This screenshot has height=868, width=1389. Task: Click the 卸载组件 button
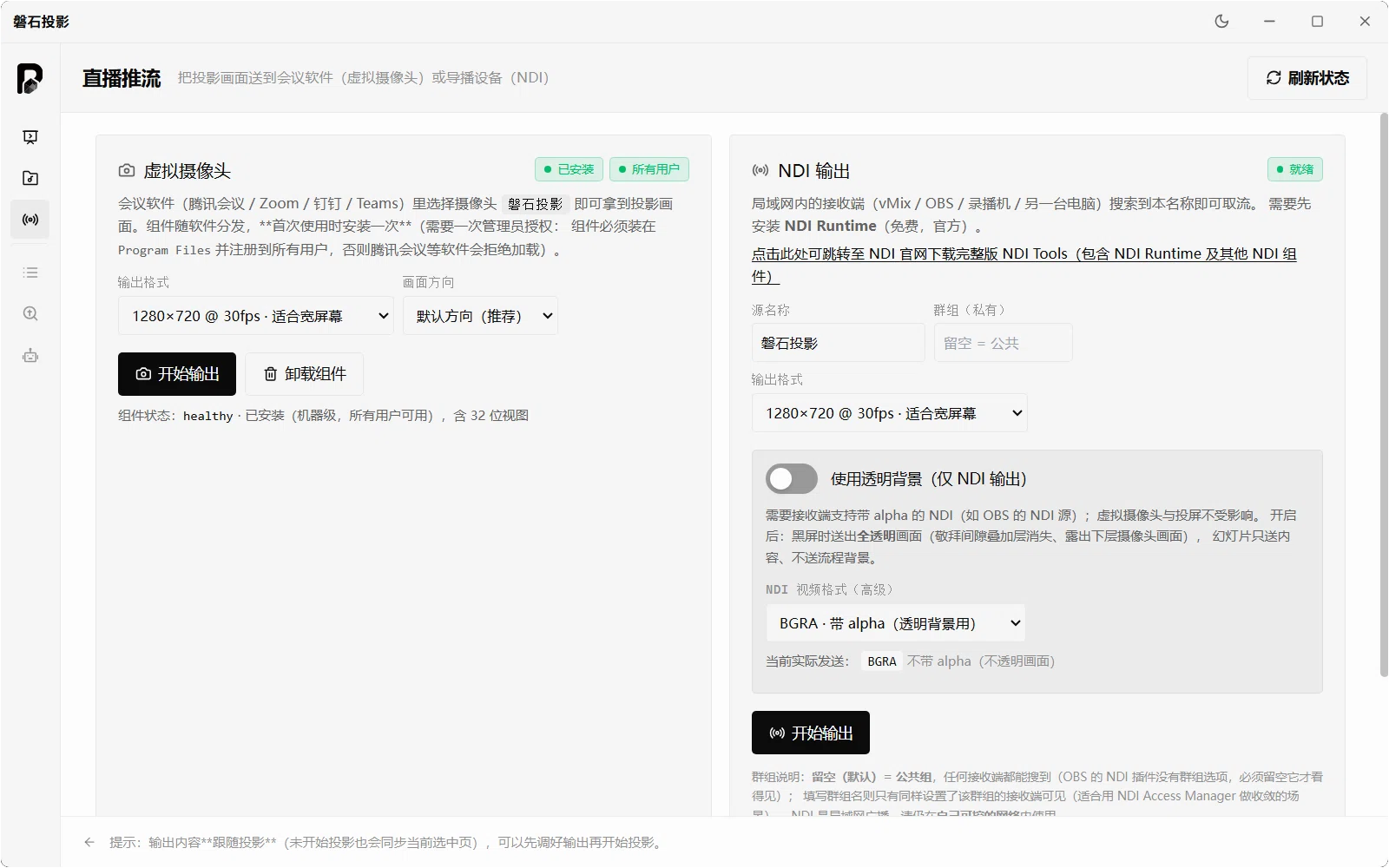304,374
